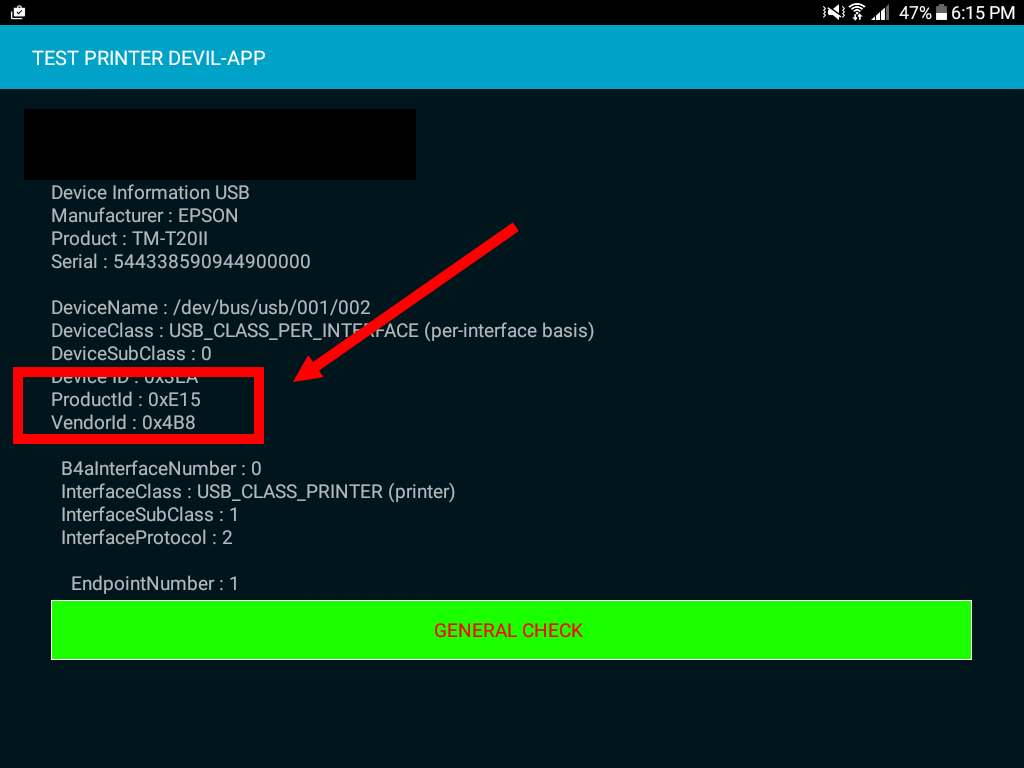This screenshot has height=768, width=1024.
Task: Tap the 6:15 PM clock
Action: coord(983,13)
